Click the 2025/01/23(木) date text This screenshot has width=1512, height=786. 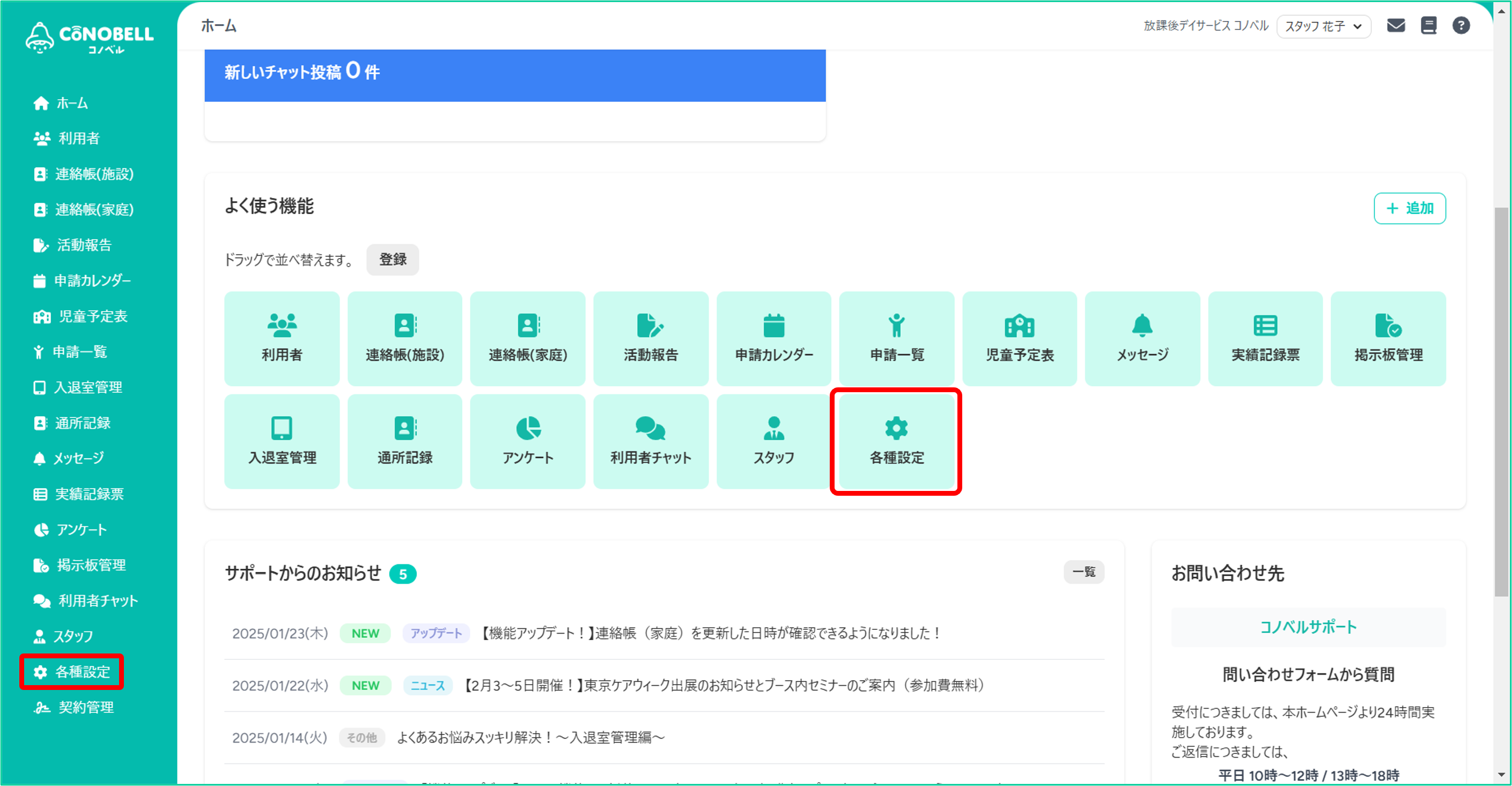280,634
